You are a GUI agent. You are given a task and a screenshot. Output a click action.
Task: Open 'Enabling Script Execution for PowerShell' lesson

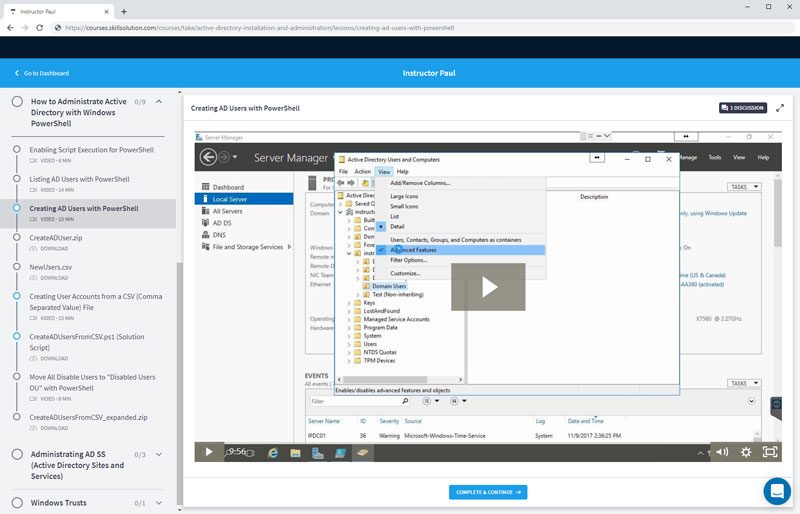click(x=91, y=150)
